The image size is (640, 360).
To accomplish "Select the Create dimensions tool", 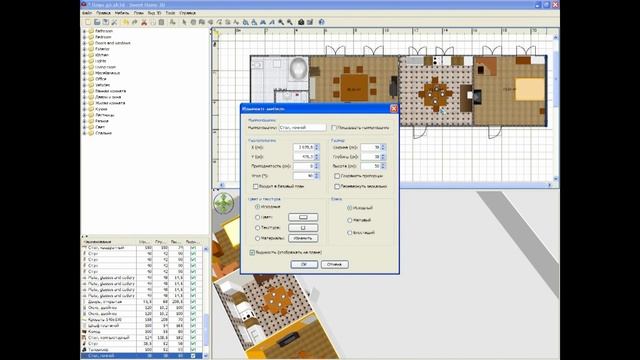I will click(227, 22).
